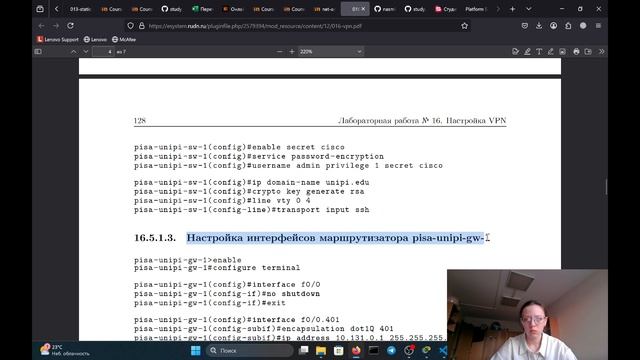The width and height of the screenshot is (640, 360).
Task: Open Firefox account menu
Action: coord(553,26)
